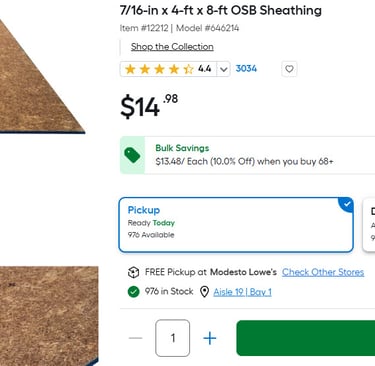Click the green Bulk Savings tag icon
This screenshot has height=366, width=375.
click(132, 155)
